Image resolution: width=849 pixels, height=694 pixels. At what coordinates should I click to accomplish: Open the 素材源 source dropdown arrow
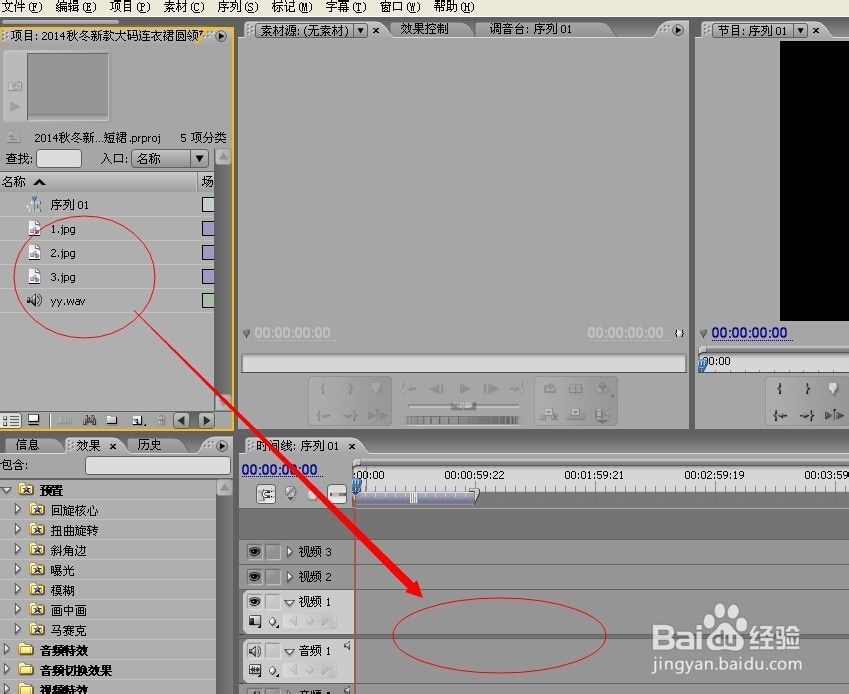click(x=361, y=31)
